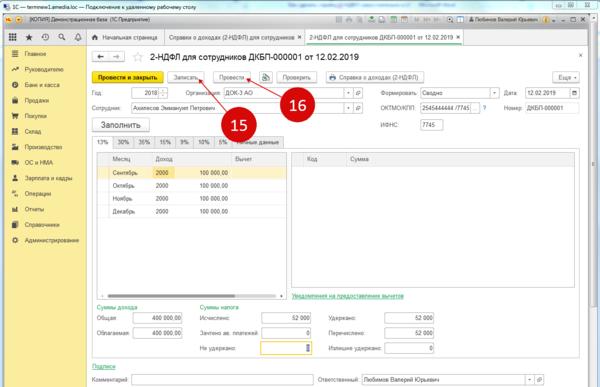The image size is (600, 387).
Task: Click the user Любимов Валерий Юрьевич
Action: (x=503, y=20)
